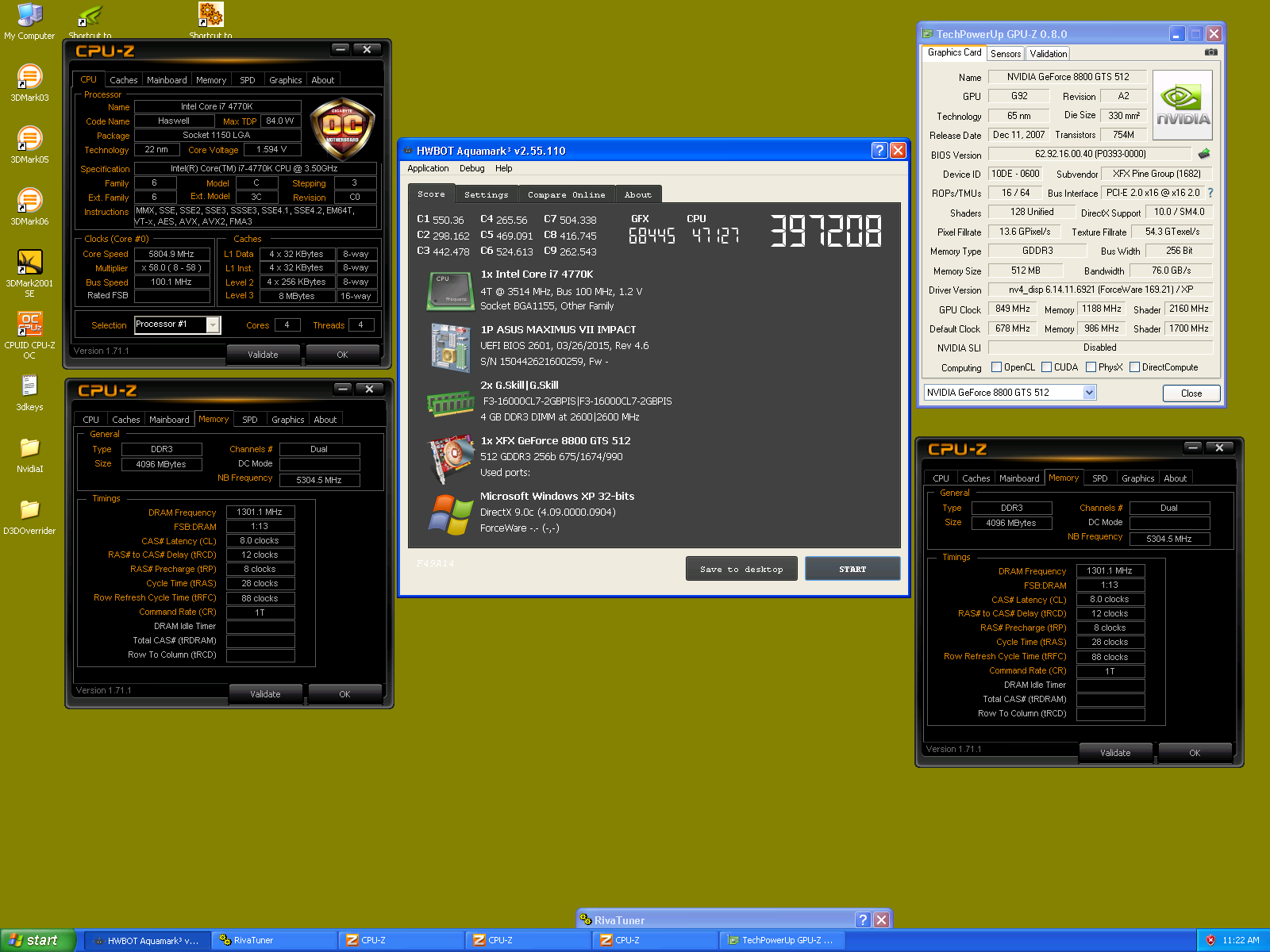Open the Application menu in Aquamark
Image resolution: width=1270 pixels, height=952 pixels.
tap(428, 168)
